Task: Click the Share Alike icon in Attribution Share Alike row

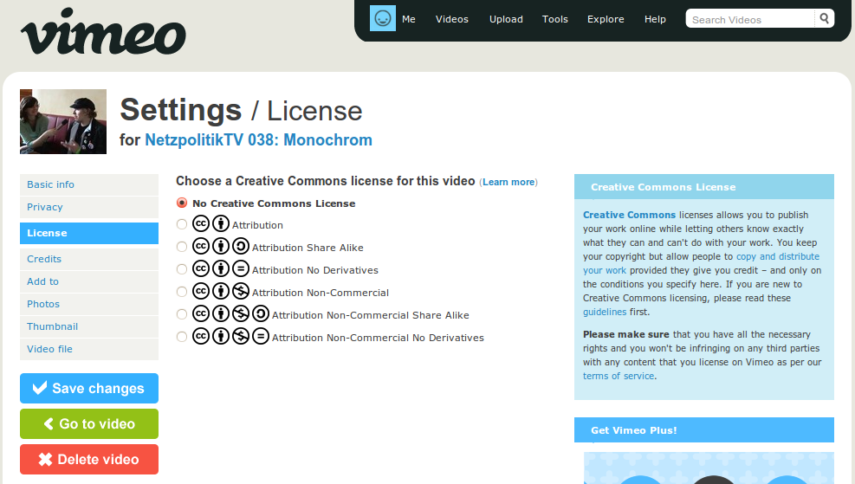Action: pos(241,247)
